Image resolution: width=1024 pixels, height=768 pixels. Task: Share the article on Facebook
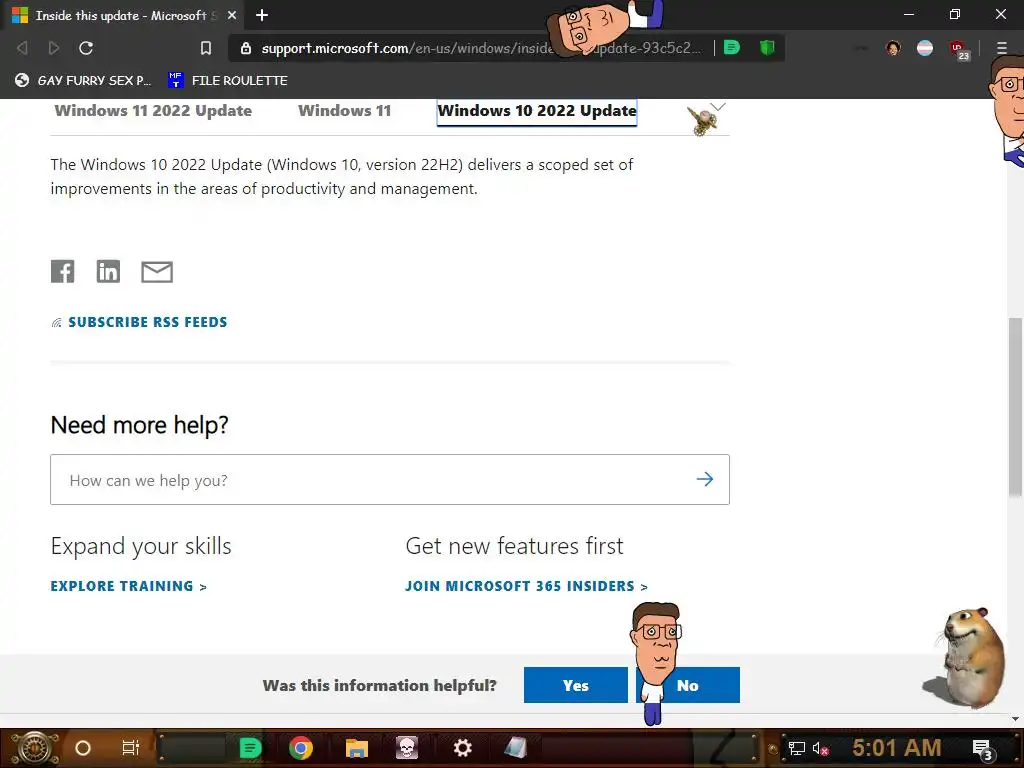click(63, 271)
